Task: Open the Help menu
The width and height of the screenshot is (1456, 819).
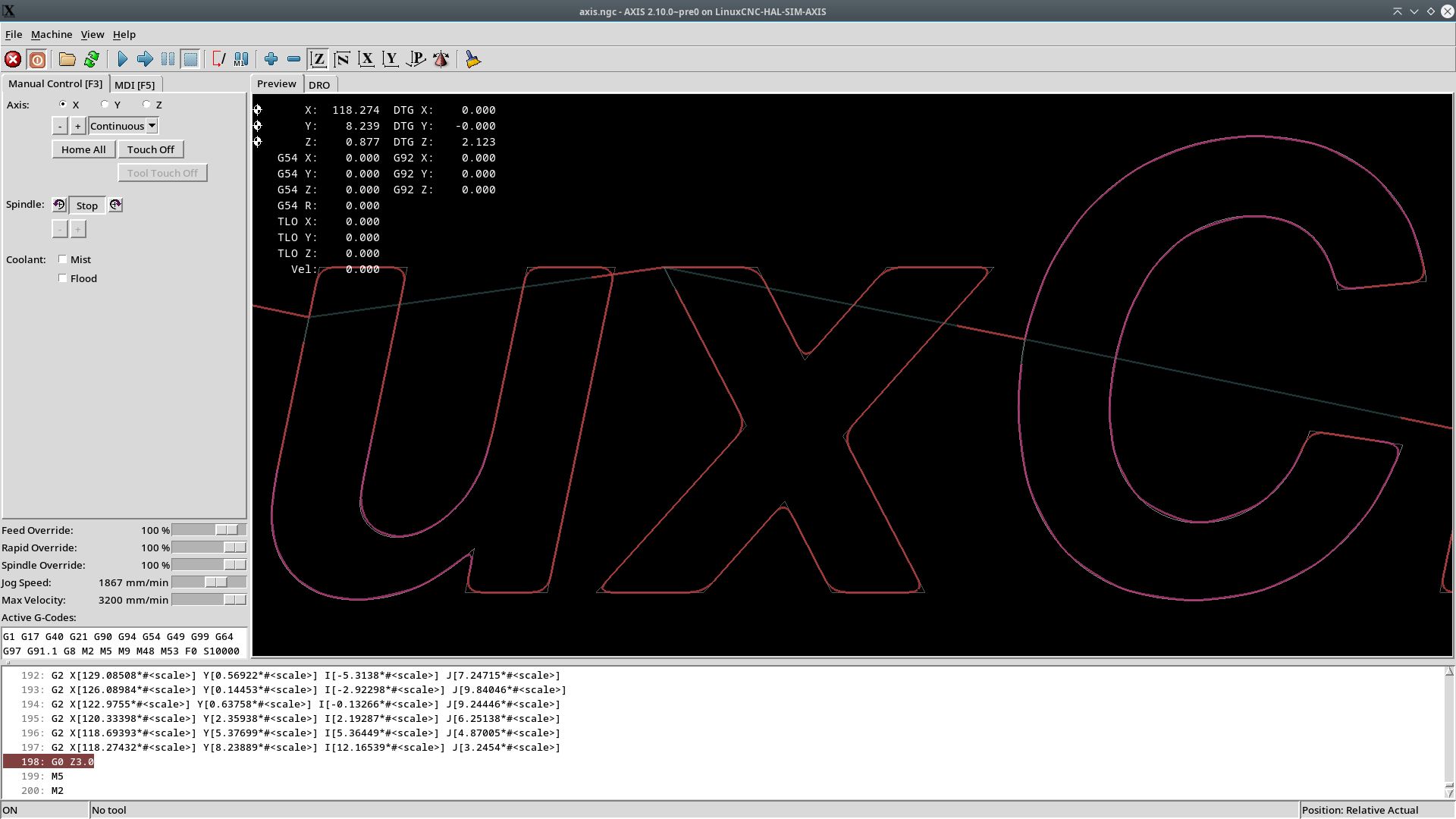Action: pyautogui.click(x=124, y=34)
